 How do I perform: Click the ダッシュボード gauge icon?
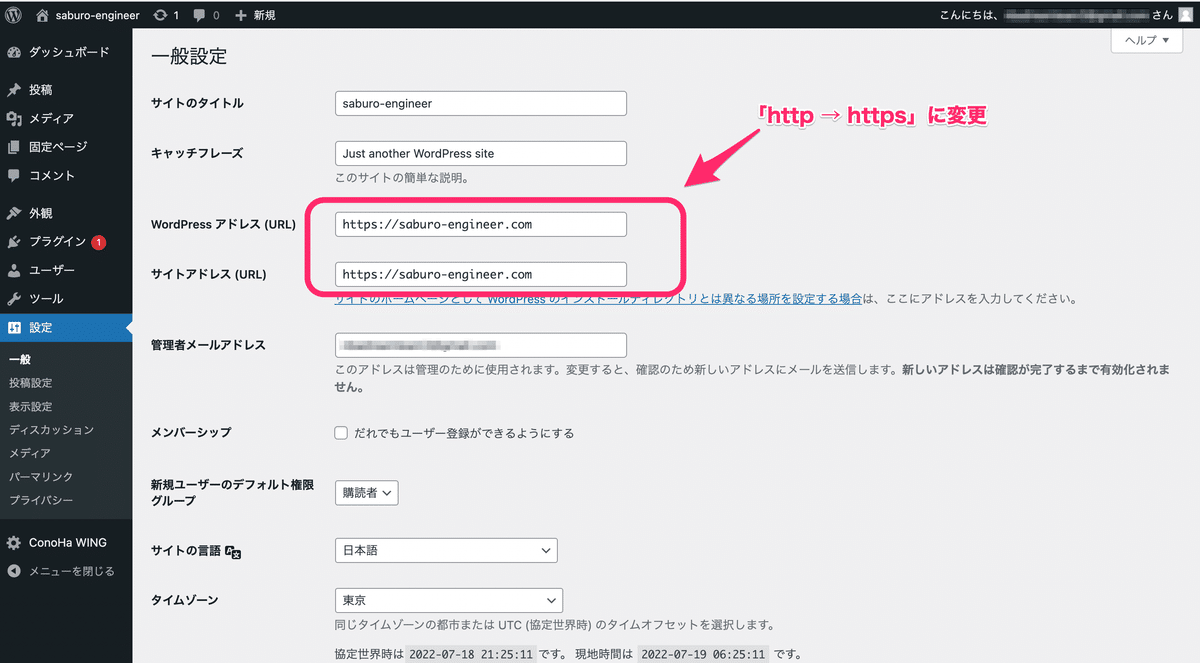click(14, 52)
